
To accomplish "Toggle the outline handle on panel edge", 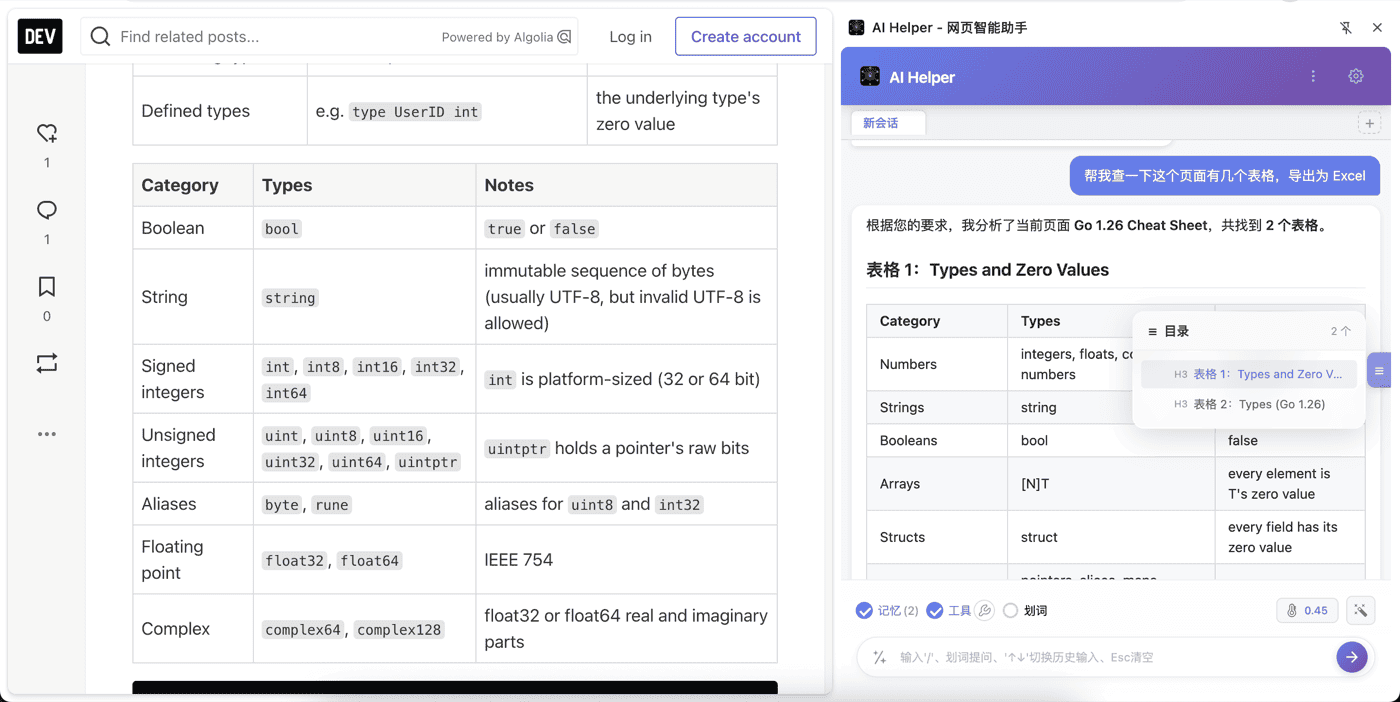I will [x=1379, y=371].
